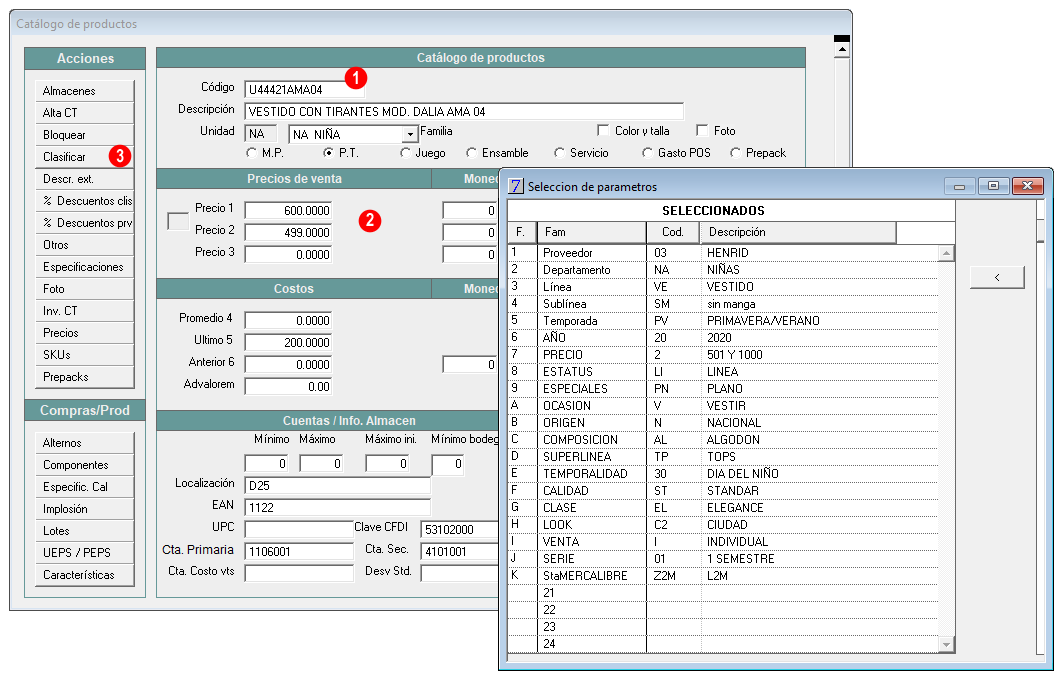Viewport: 1063px width, 679px height.
Task: Open the NA NIÑA unit dropdown
Action: click(410, 134)
